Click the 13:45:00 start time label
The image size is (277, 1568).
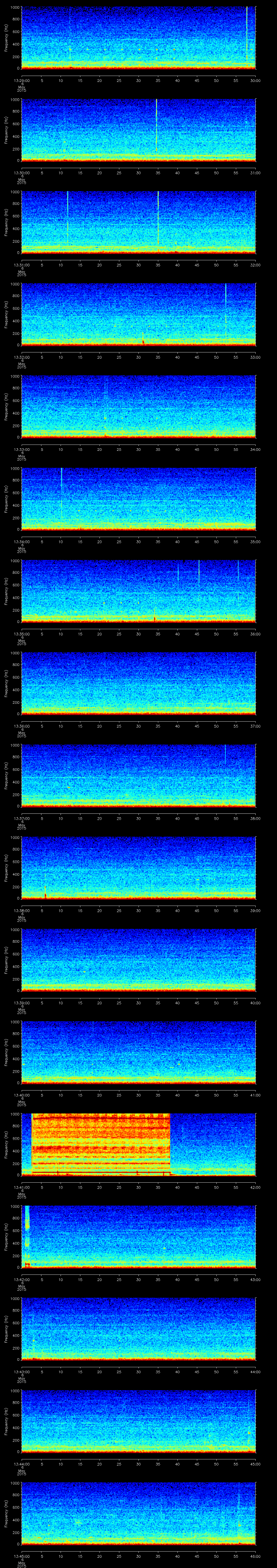pyautogui.click(x=21, y=1556)
